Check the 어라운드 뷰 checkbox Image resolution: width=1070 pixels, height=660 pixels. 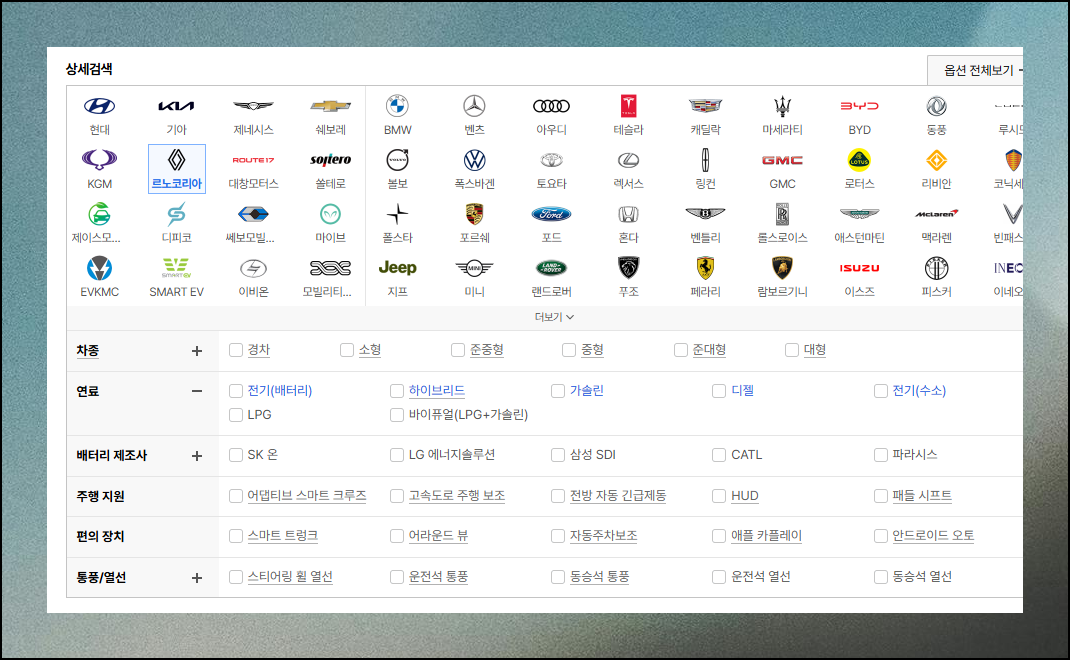pos(396,536)
